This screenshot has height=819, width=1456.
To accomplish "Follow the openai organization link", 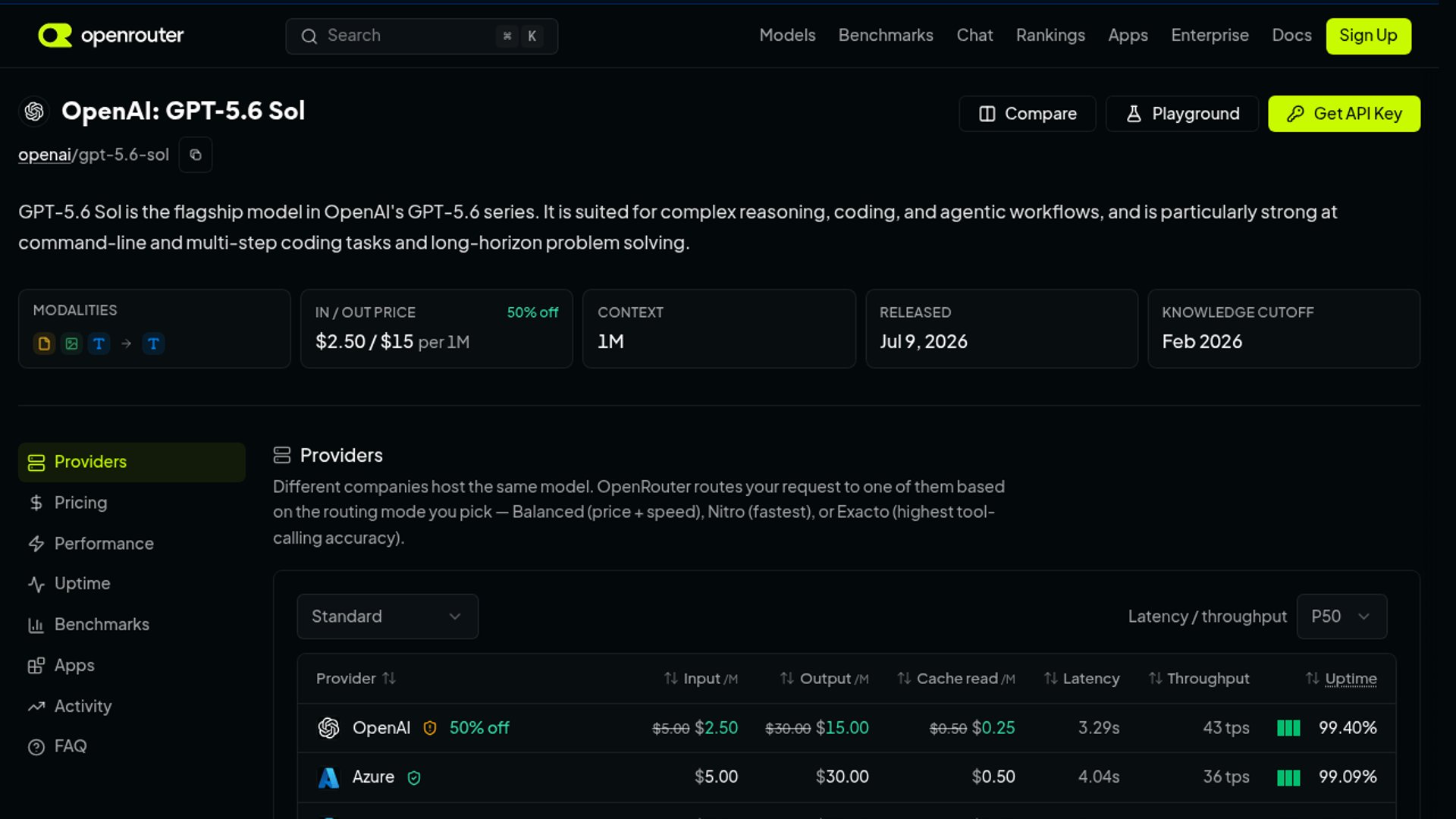I will click(x=45, y=155).
